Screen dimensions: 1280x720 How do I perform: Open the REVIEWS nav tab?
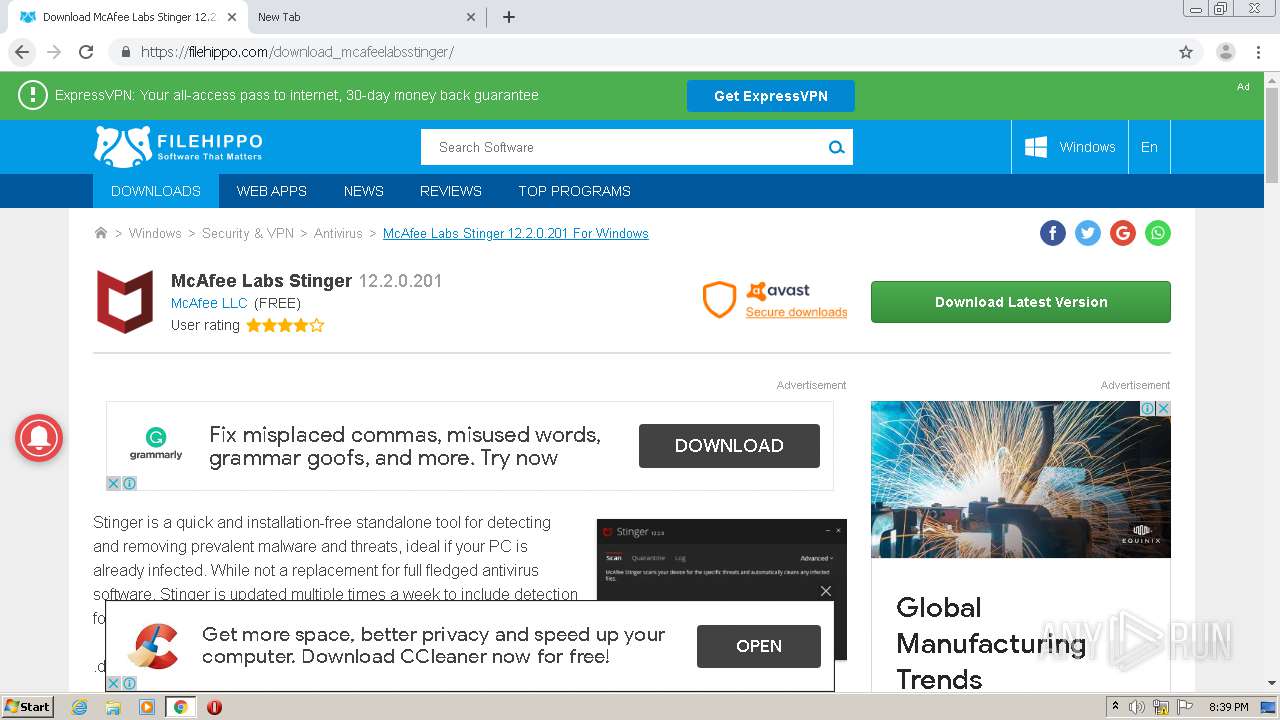(451, 191)
